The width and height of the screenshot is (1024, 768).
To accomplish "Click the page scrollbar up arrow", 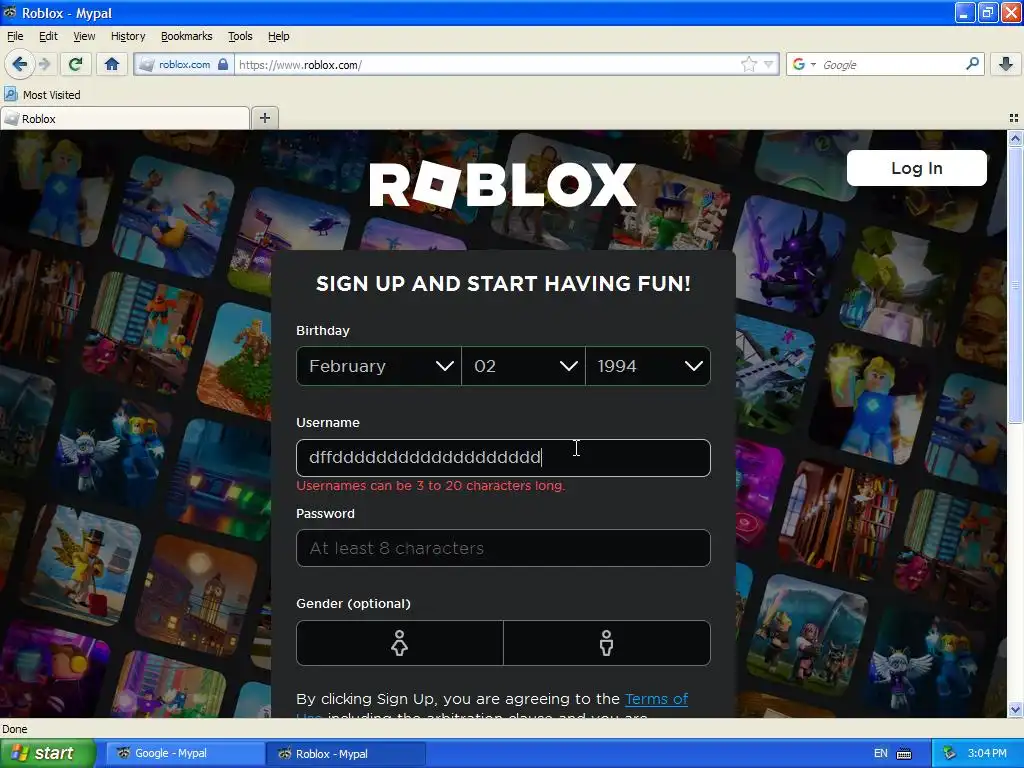I will point(1015,138).
